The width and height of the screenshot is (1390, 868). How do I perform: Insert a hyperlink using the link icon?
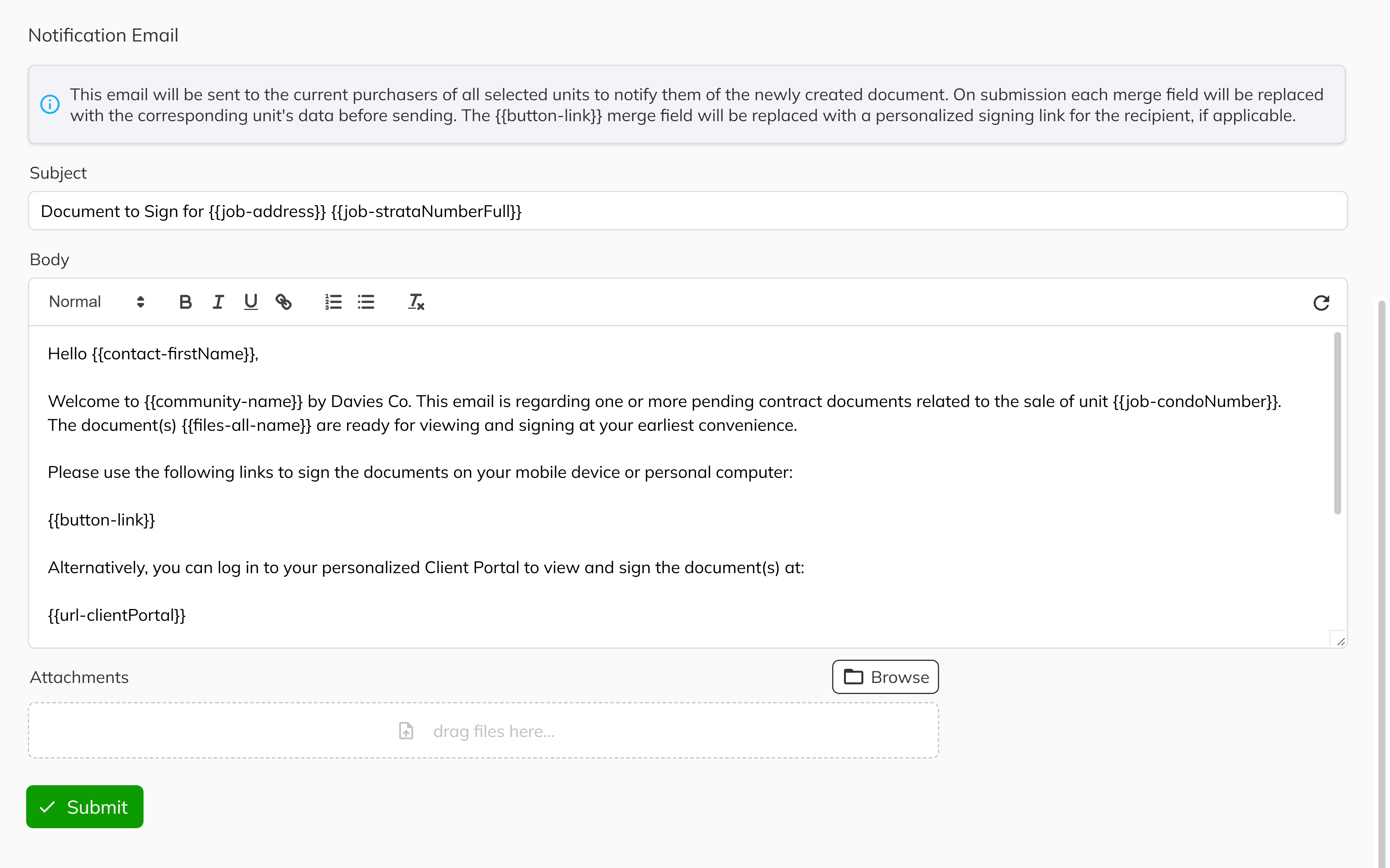coord(284,302)
